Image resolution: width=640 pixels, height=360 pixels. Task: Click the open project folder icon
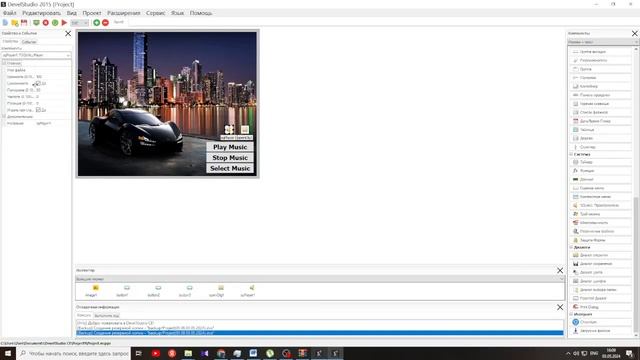point(15,22)
